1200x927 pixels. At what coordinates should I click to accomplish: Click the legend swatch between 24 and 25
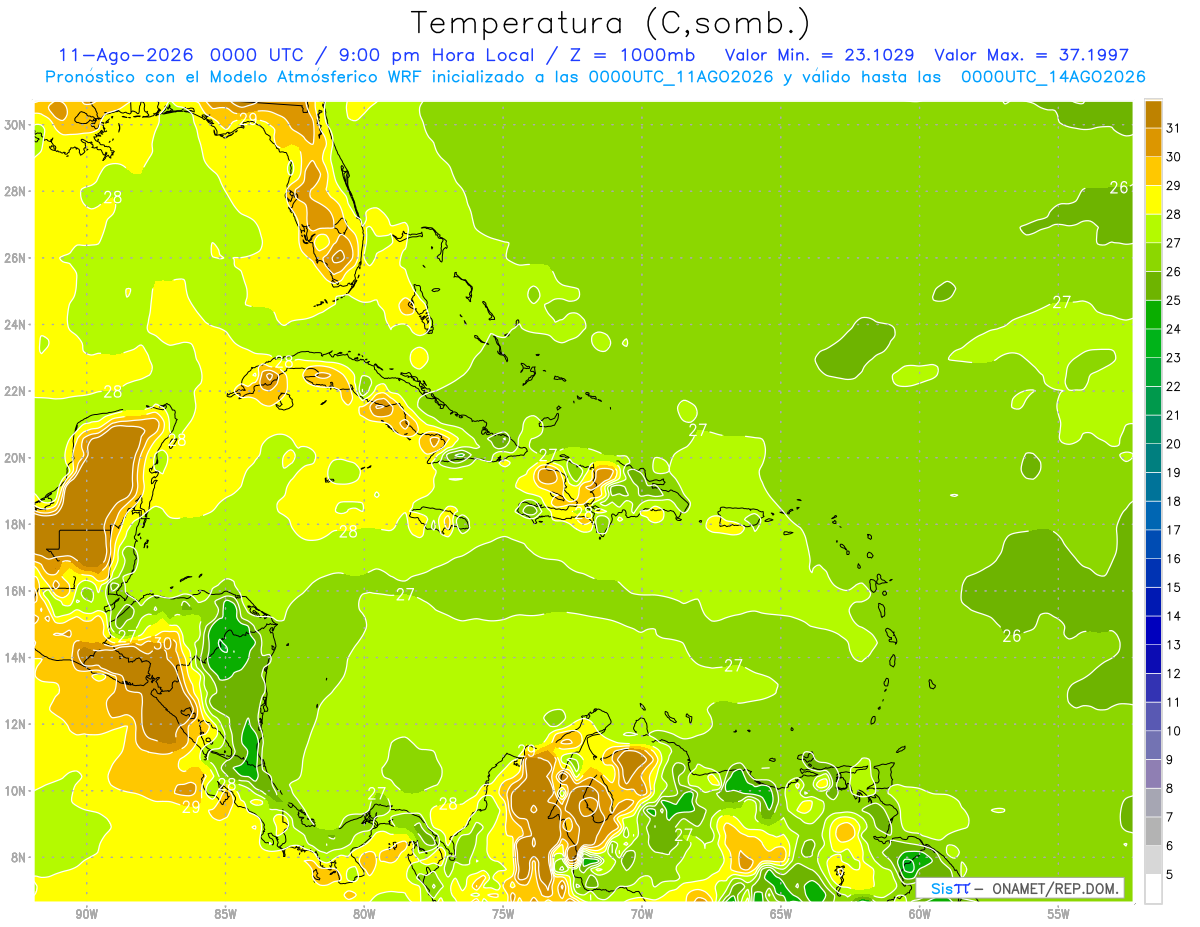click(x=1153, y=314)
